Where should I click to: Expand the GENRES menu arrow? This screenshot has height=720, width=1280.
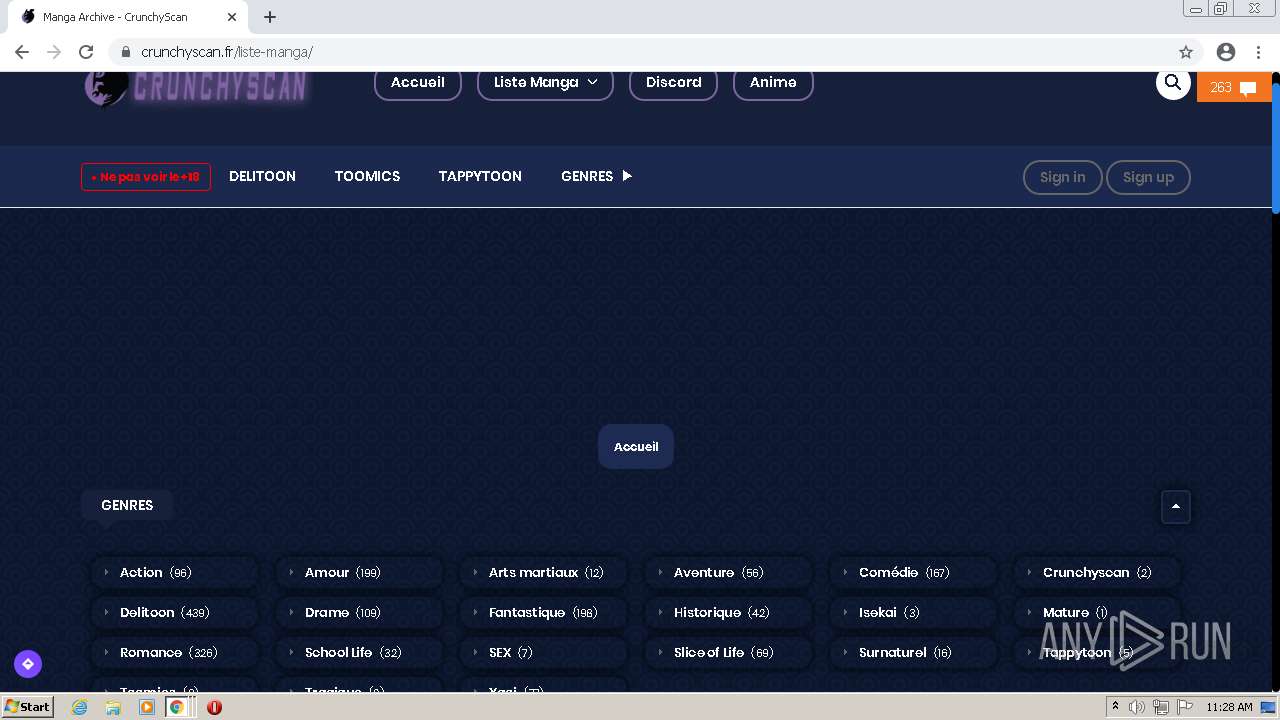coord(627,176)
